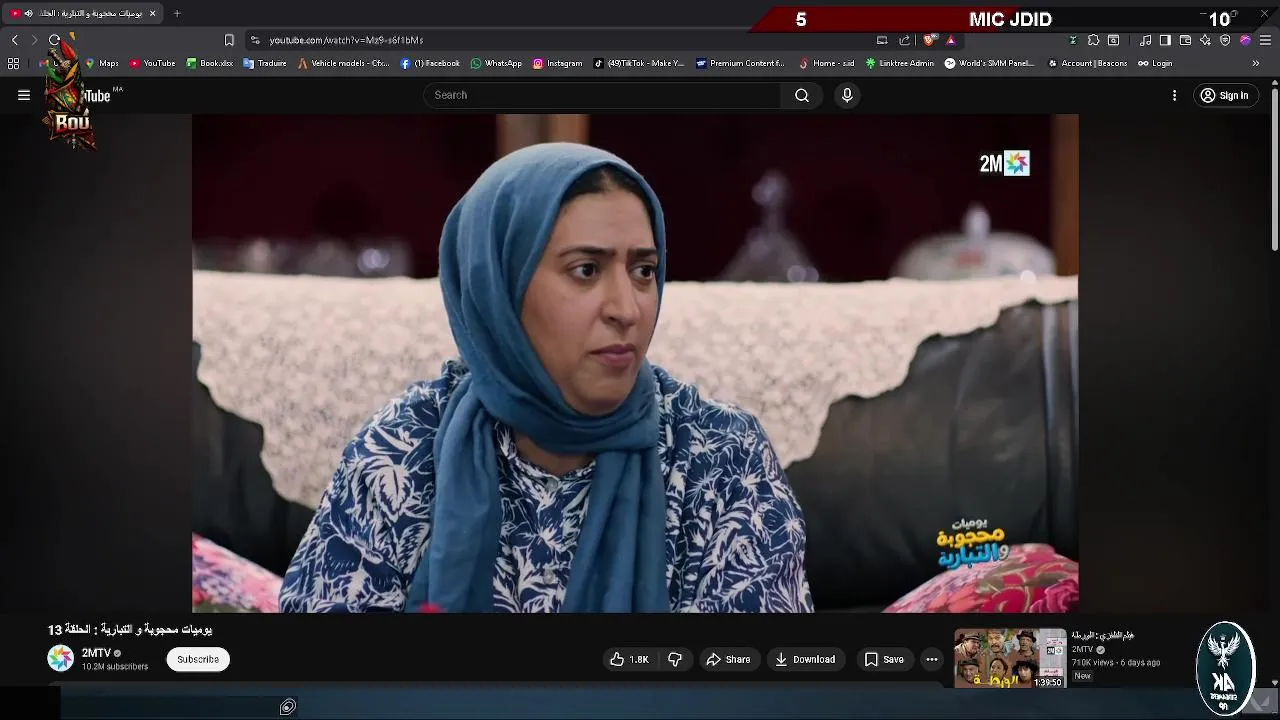Open the (1) Facebook bookmark
1280x720 pixels.
pyautogui.click(x=430, y=63)
